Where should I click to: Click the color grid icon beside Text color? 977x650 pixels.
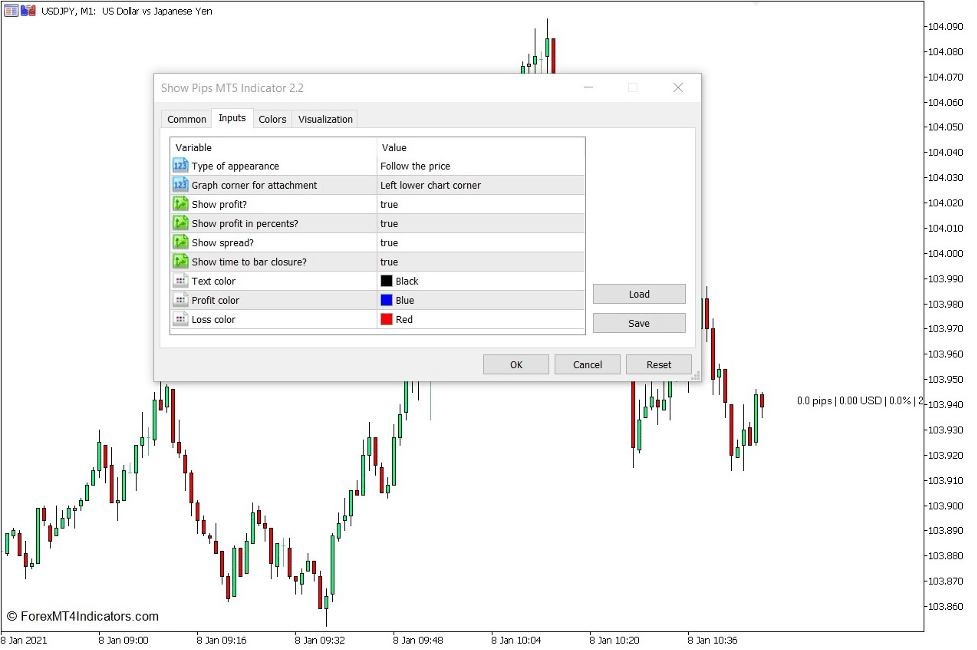point(180,281)
